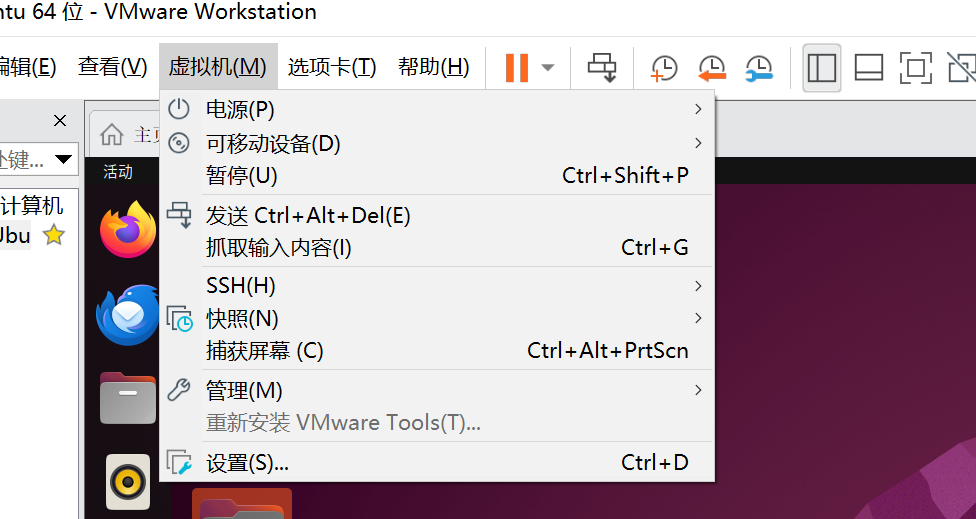Open the orange folder icon on the Ubuntu desktop
The image size is (976, 519).
(x=242, y=503)
